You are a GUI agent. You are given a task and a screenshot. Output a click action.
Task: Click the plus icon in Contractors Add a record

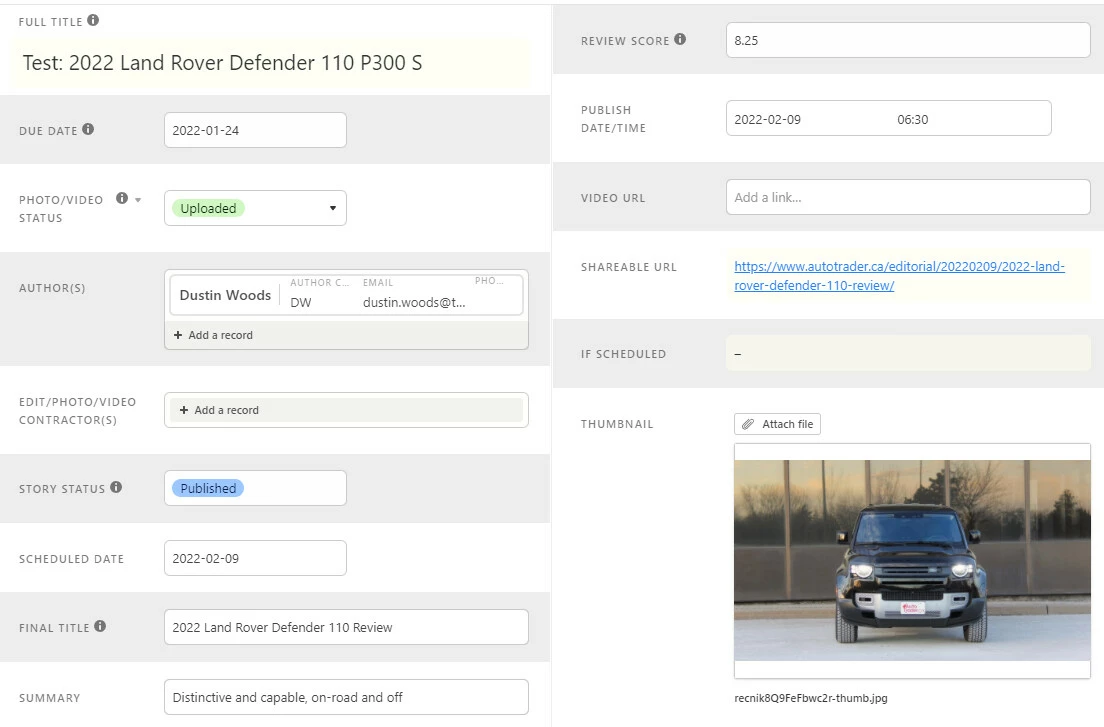(x=184, y=410)
